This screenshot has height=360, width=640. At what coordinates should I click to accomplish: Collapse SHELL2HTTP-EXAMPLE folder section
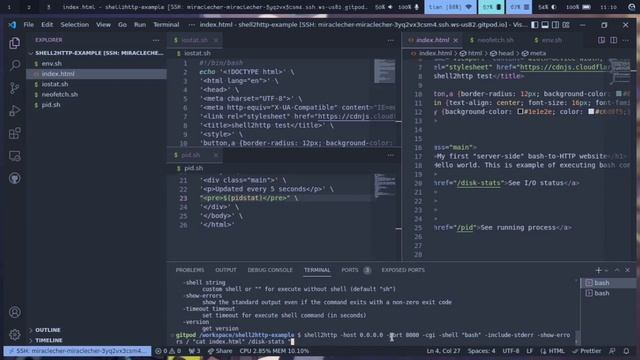(x=97, y=53)
